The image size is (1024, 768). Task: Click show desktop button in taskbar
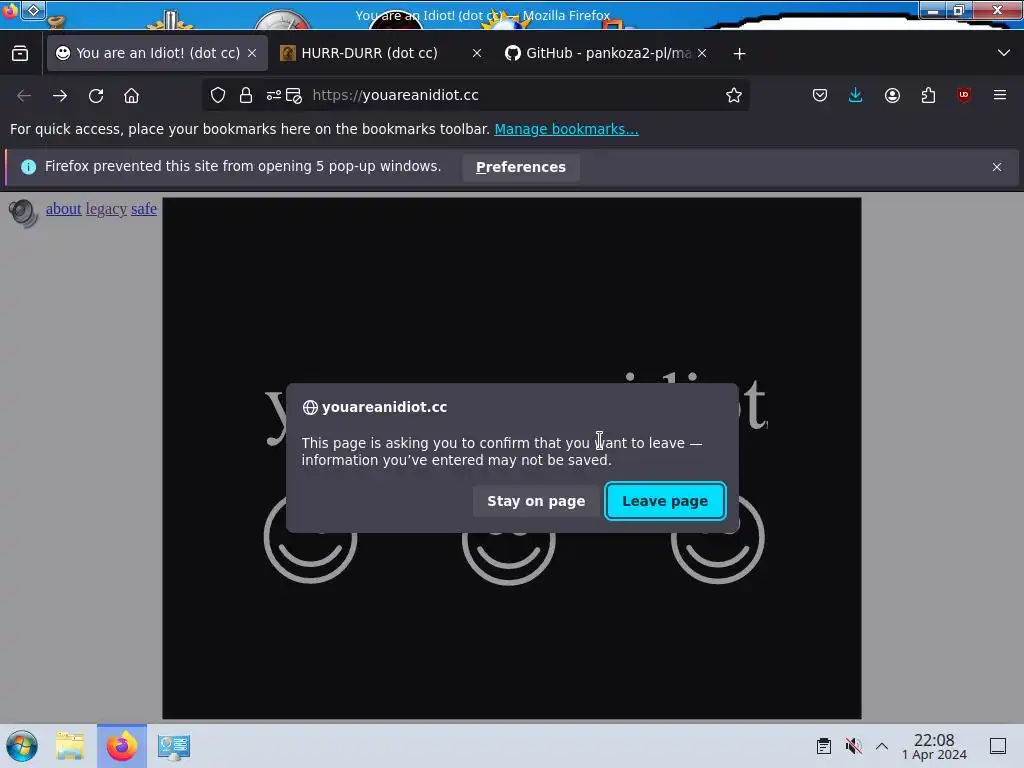click(998, 746)
